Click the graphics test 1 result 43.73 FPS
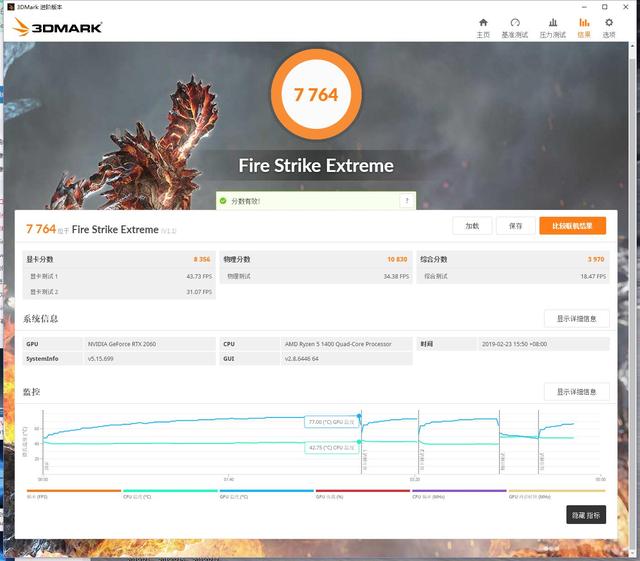 tap(199, 276)
